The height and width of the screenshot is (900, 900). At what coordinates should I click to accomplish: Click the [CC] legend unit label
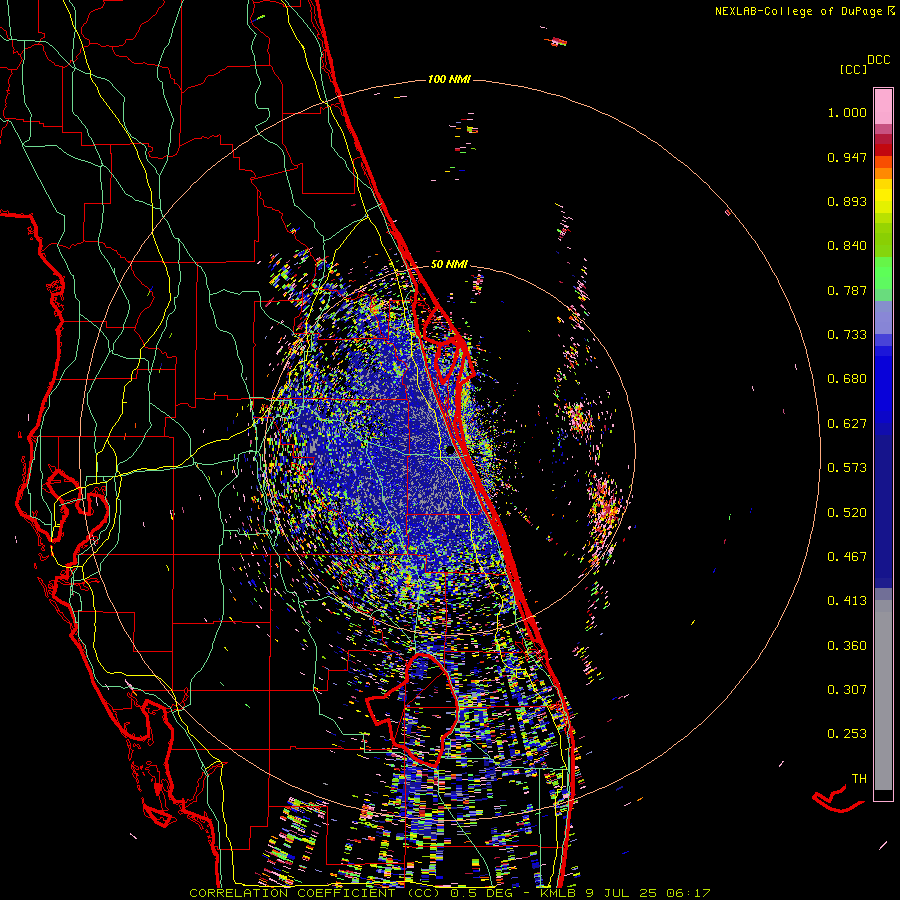853,69
